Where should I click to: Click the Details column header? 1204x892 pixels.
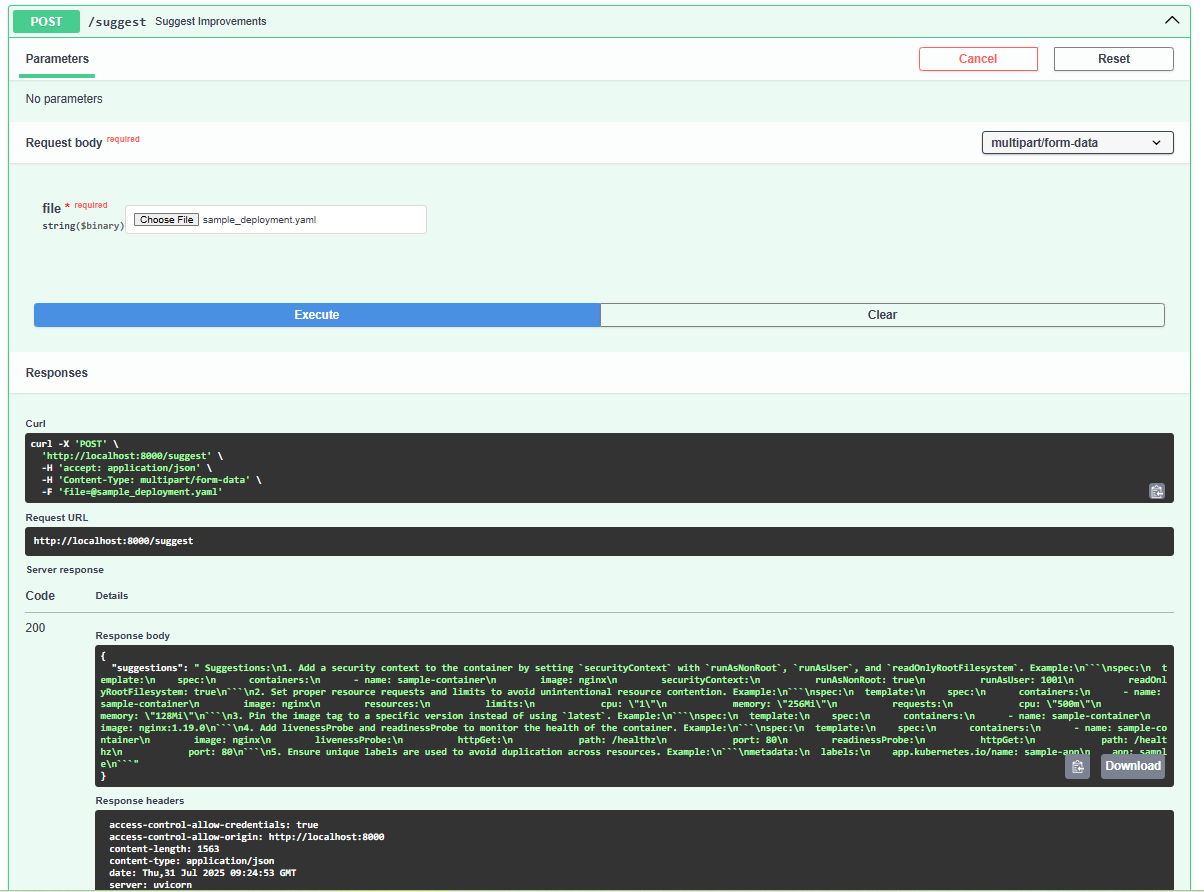(111, 596)
